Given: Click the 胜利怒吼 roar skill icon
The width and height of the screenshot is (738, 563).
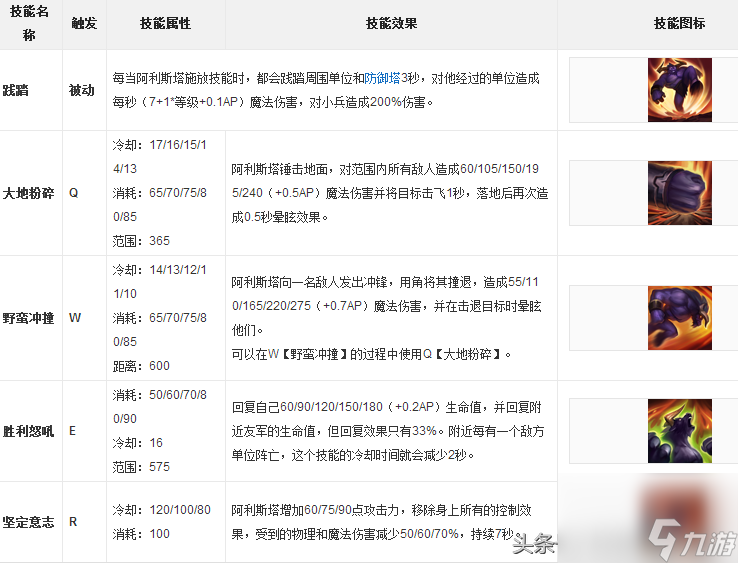Looking at the screenshot, I should [x=680, y=431].
